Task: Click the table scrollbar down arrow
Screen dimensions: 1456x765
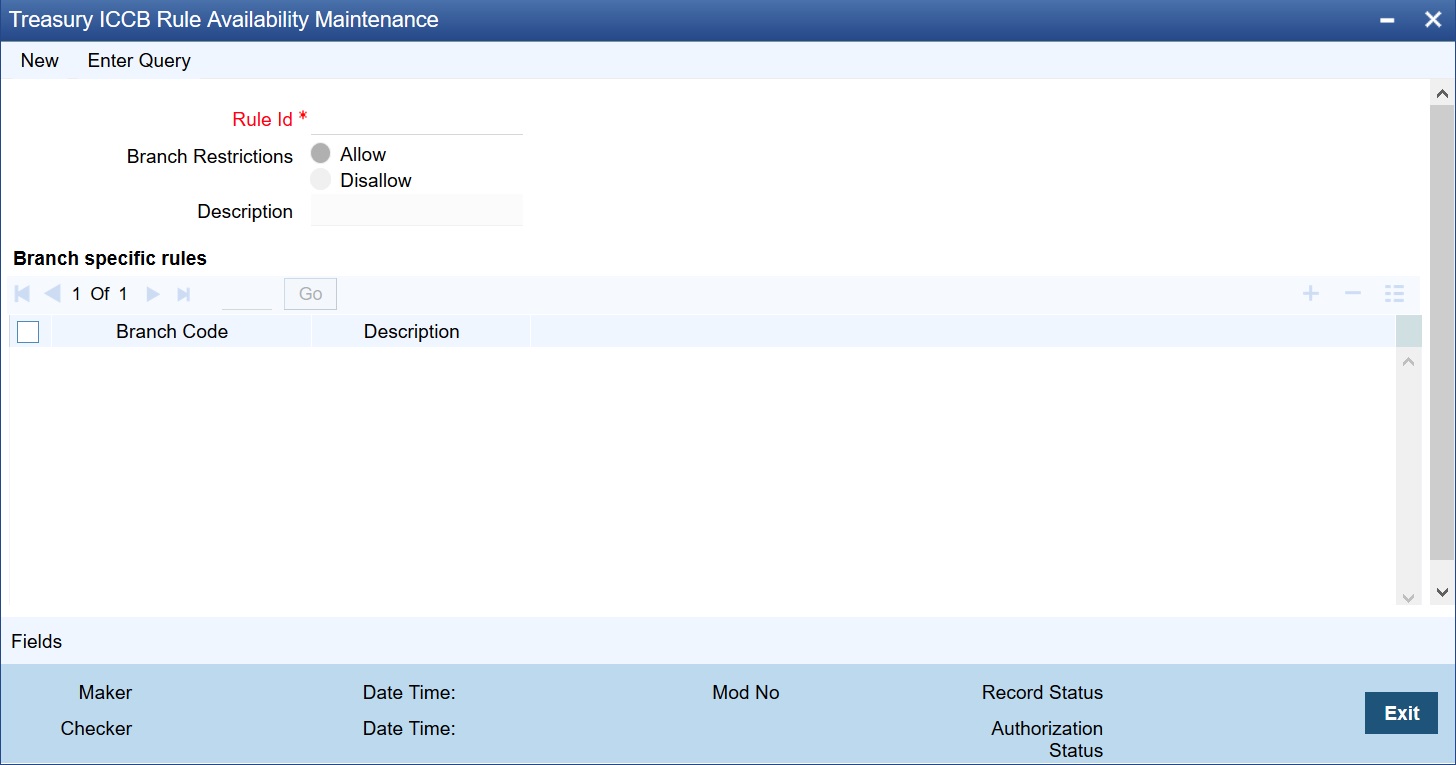Action: [x=1409, y=597]
